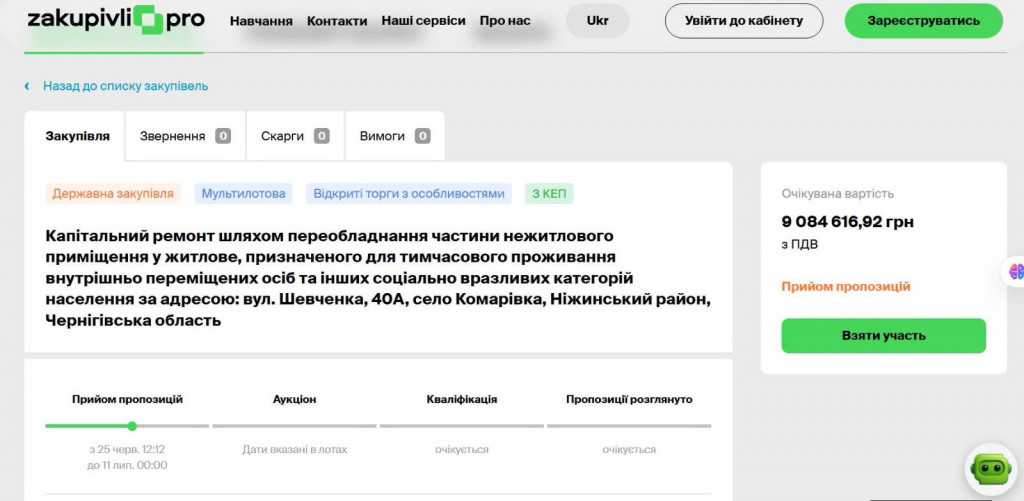Image resolution: width=1024 pixels, height=501 pixels.
Task: Click the до 11 лип. 00:00 deadline text
Action: coord(127,465)
